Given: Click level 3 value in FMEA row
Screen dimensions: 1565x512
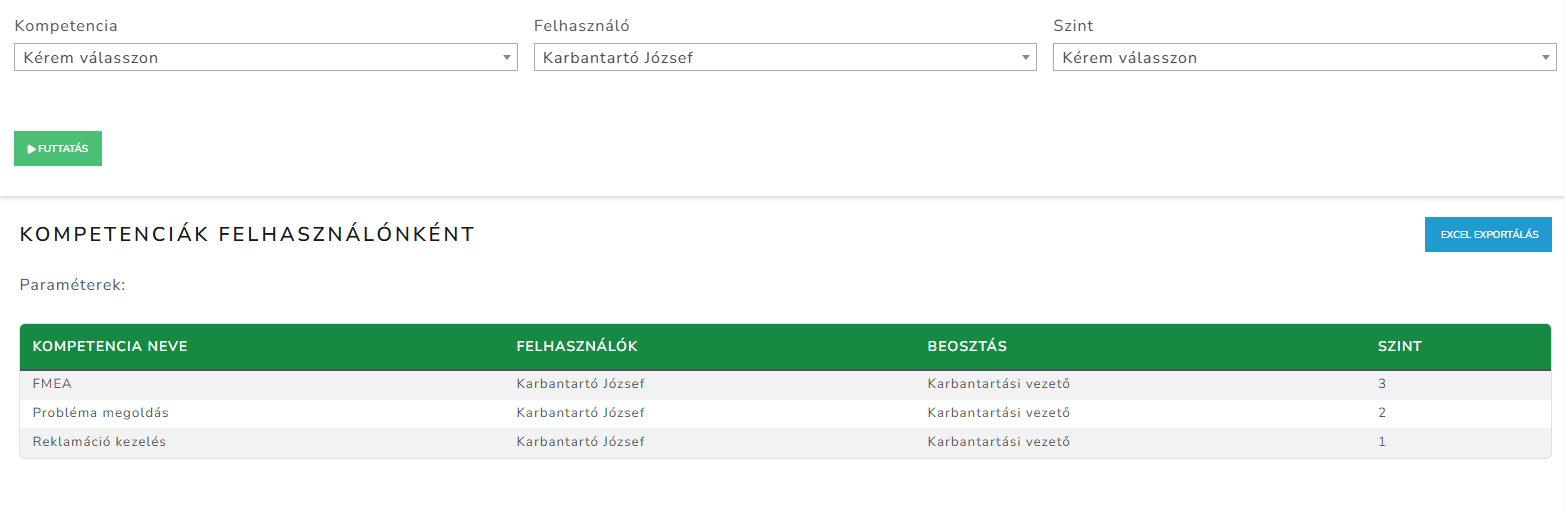Looking at the screenshot, I should 1382,383.
